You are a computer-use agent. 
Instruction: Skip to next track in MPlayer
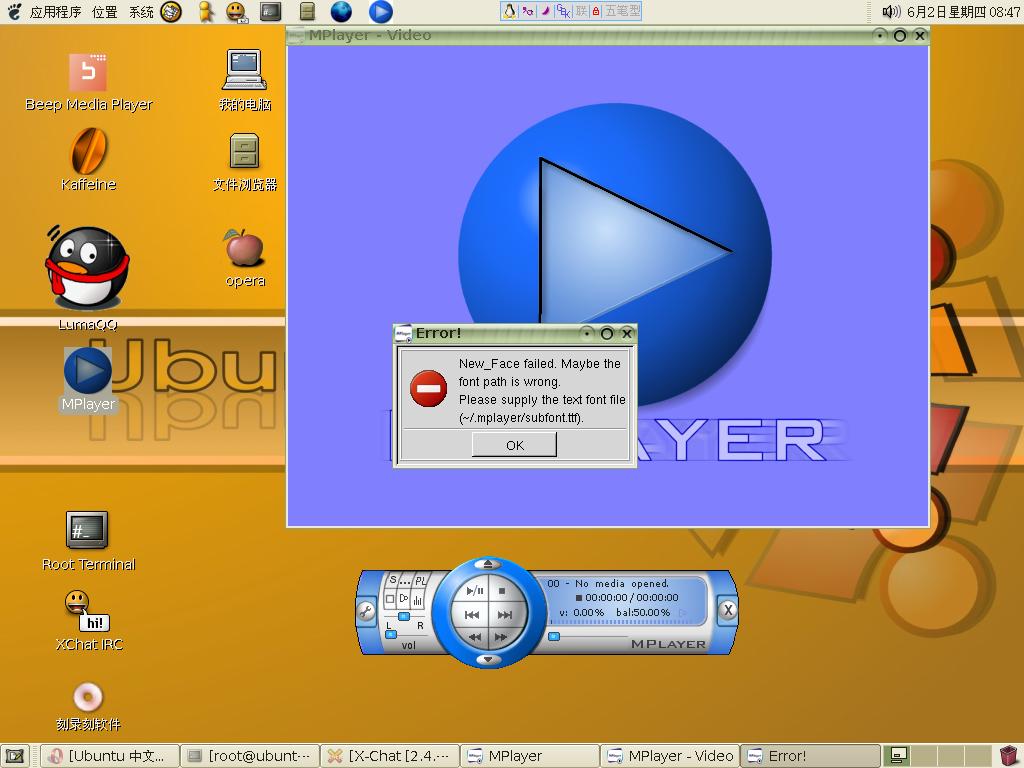505,615
